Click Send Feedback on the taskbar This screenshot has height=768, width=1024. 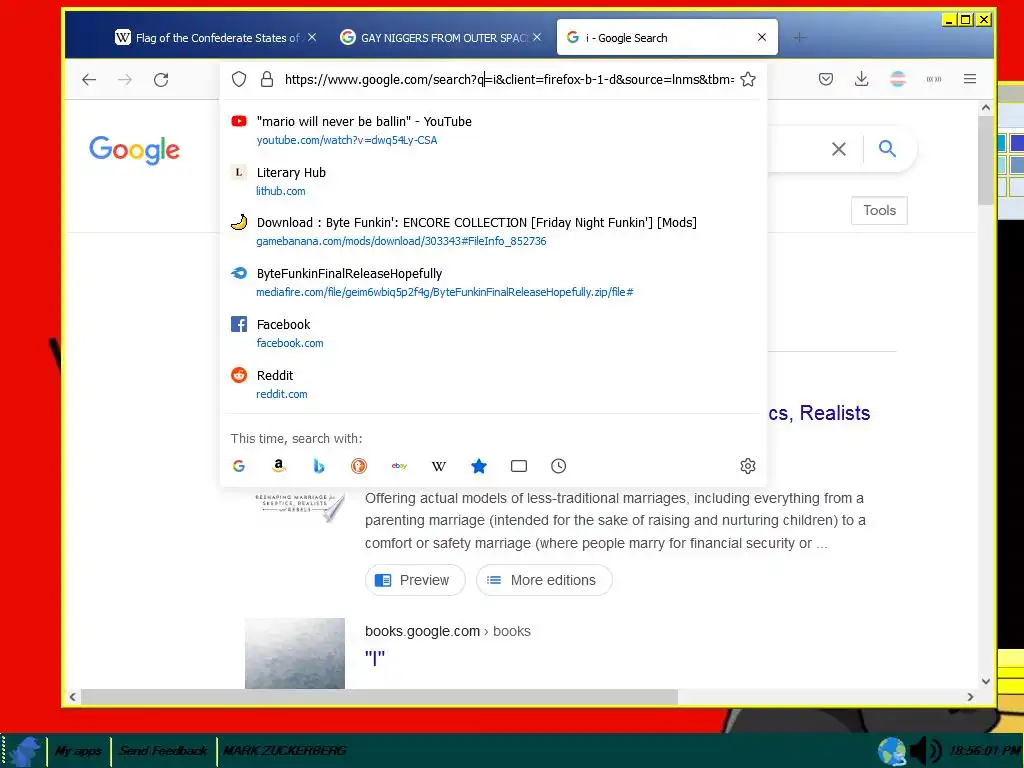163,751
